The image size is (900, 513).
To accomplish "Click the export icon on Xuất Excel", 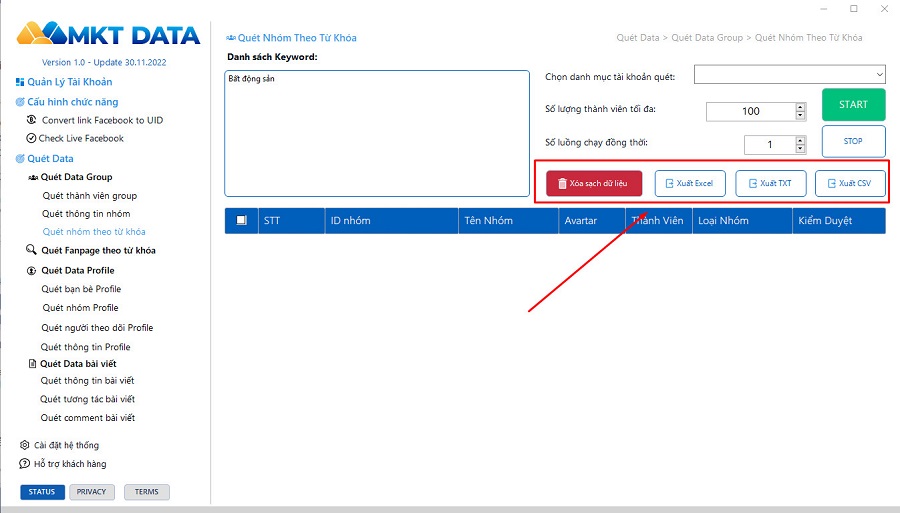I will [x=669, y=184].
